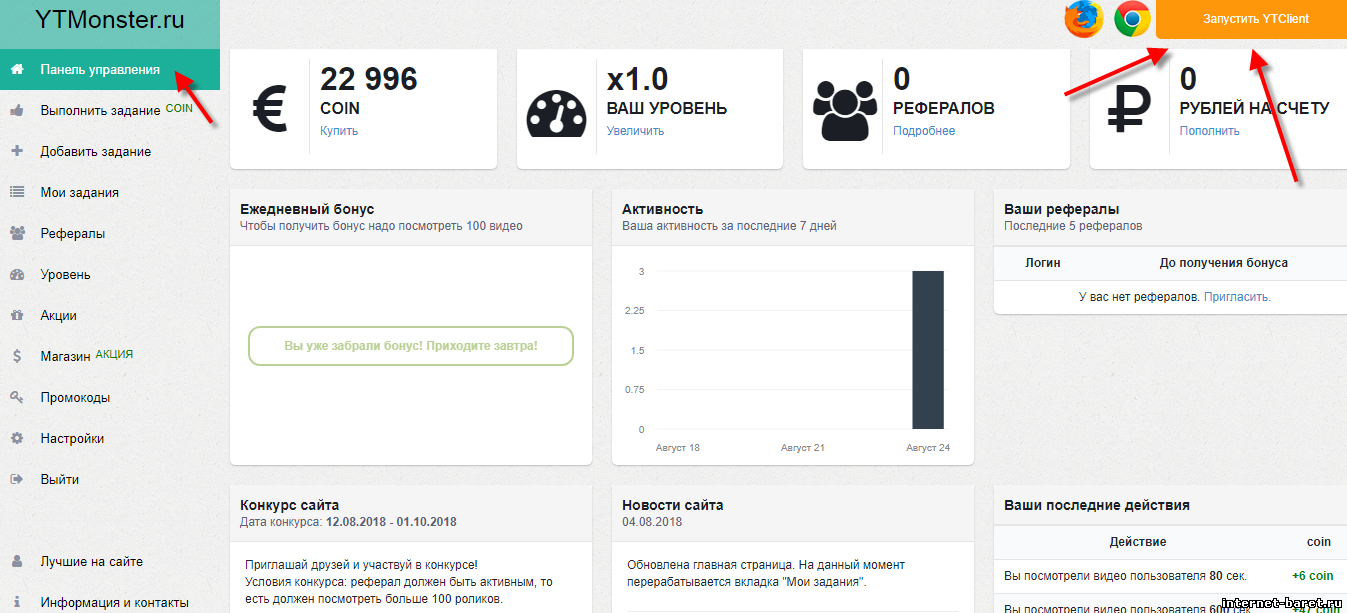Image resolution: width=1347 pixels, height=613 pixels.
Task: Open Промокоды menu item
Action: (75, 397)
